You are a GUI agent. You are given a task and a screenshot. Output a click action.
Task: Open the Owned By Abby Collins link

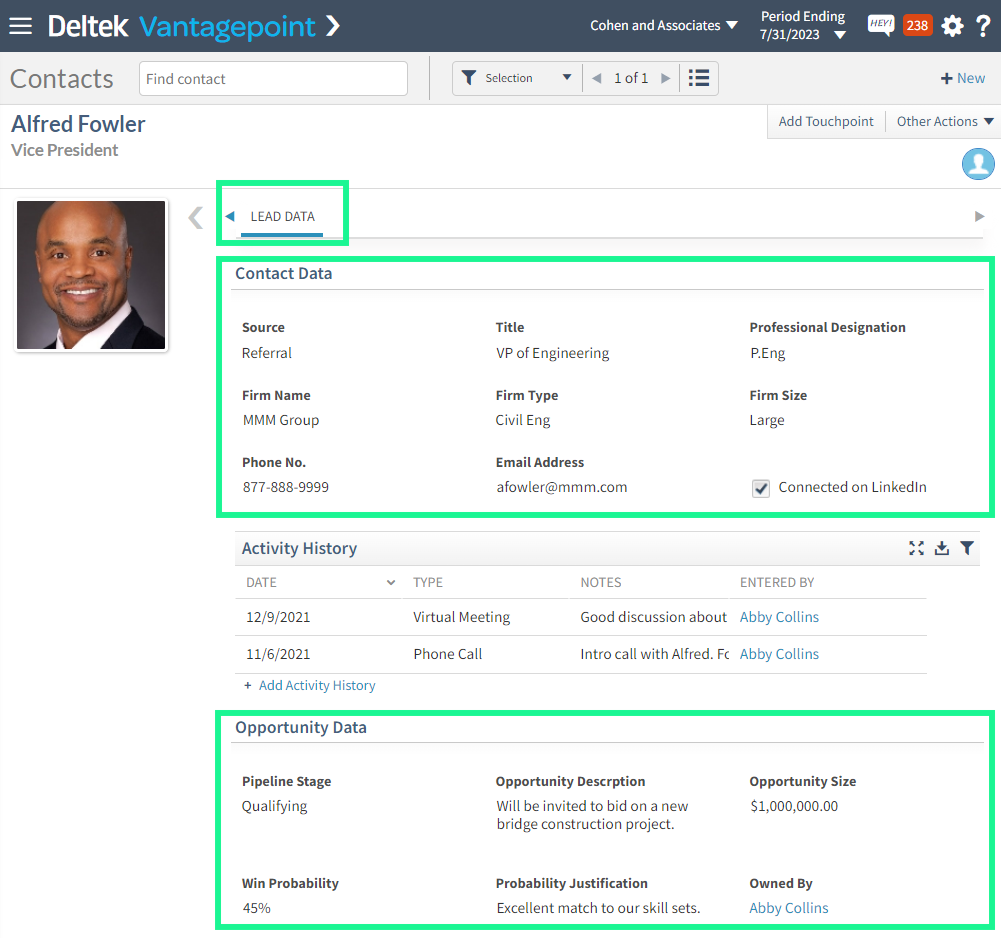[x=788, y=908]
